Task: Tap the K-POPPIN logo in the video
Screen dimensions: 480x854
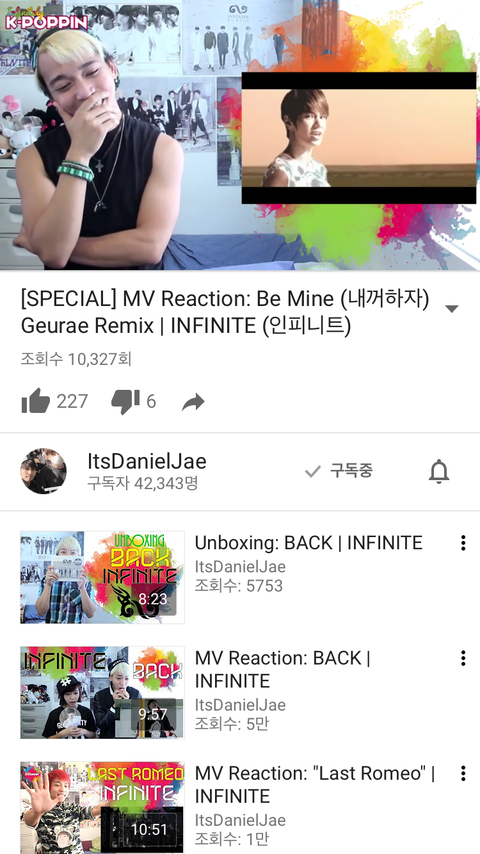Action: (x=47, y=21)
